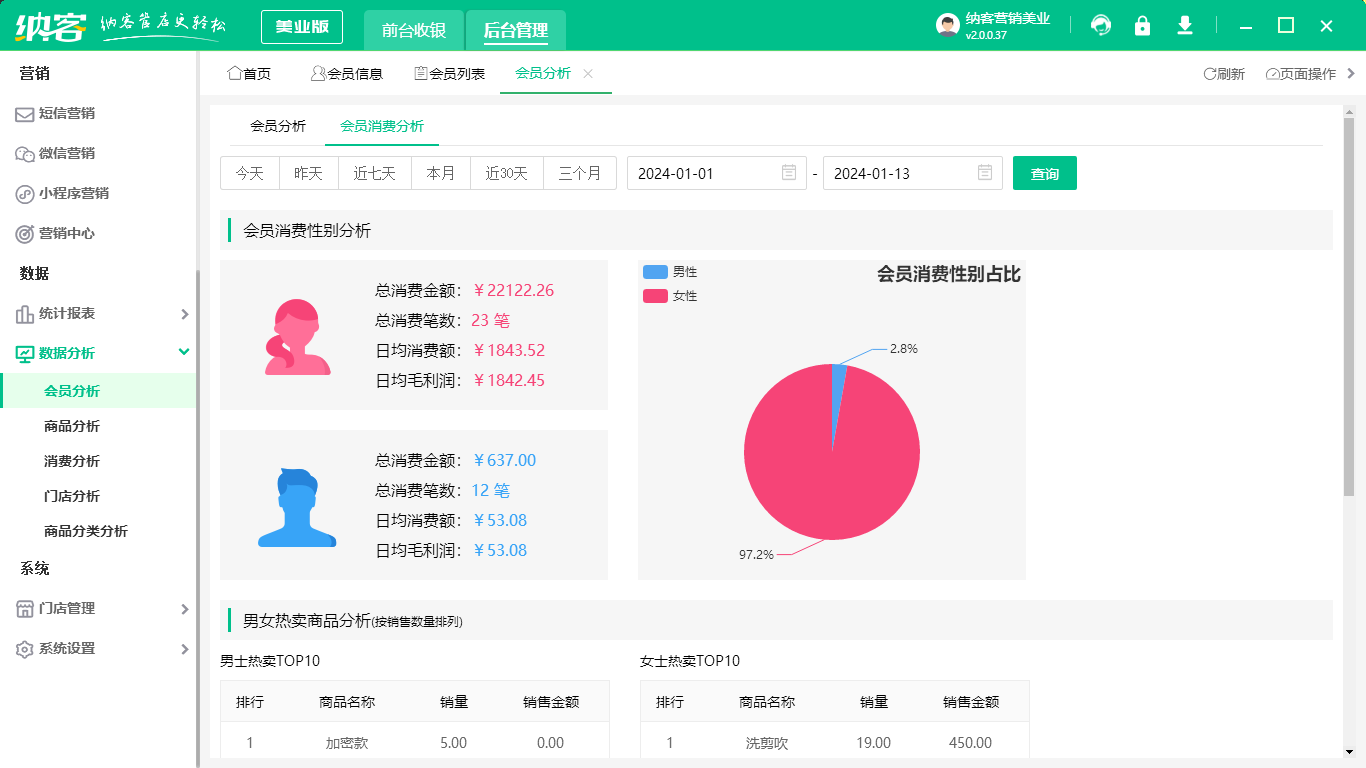Click the customer service headset icon
Image resolution: width=1366 pixels, height=768 pixels.
coord(1101,26)
